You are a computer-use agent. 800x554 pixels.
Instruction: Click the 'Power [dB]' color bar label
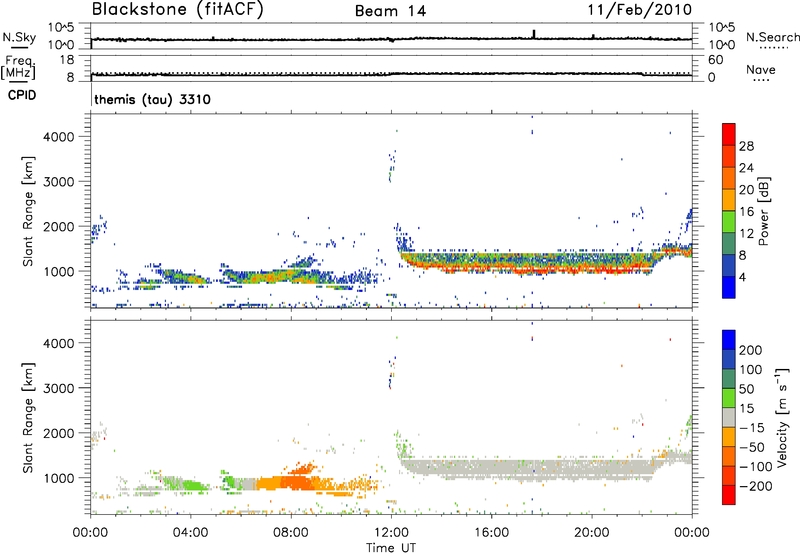tap(763, 211)
